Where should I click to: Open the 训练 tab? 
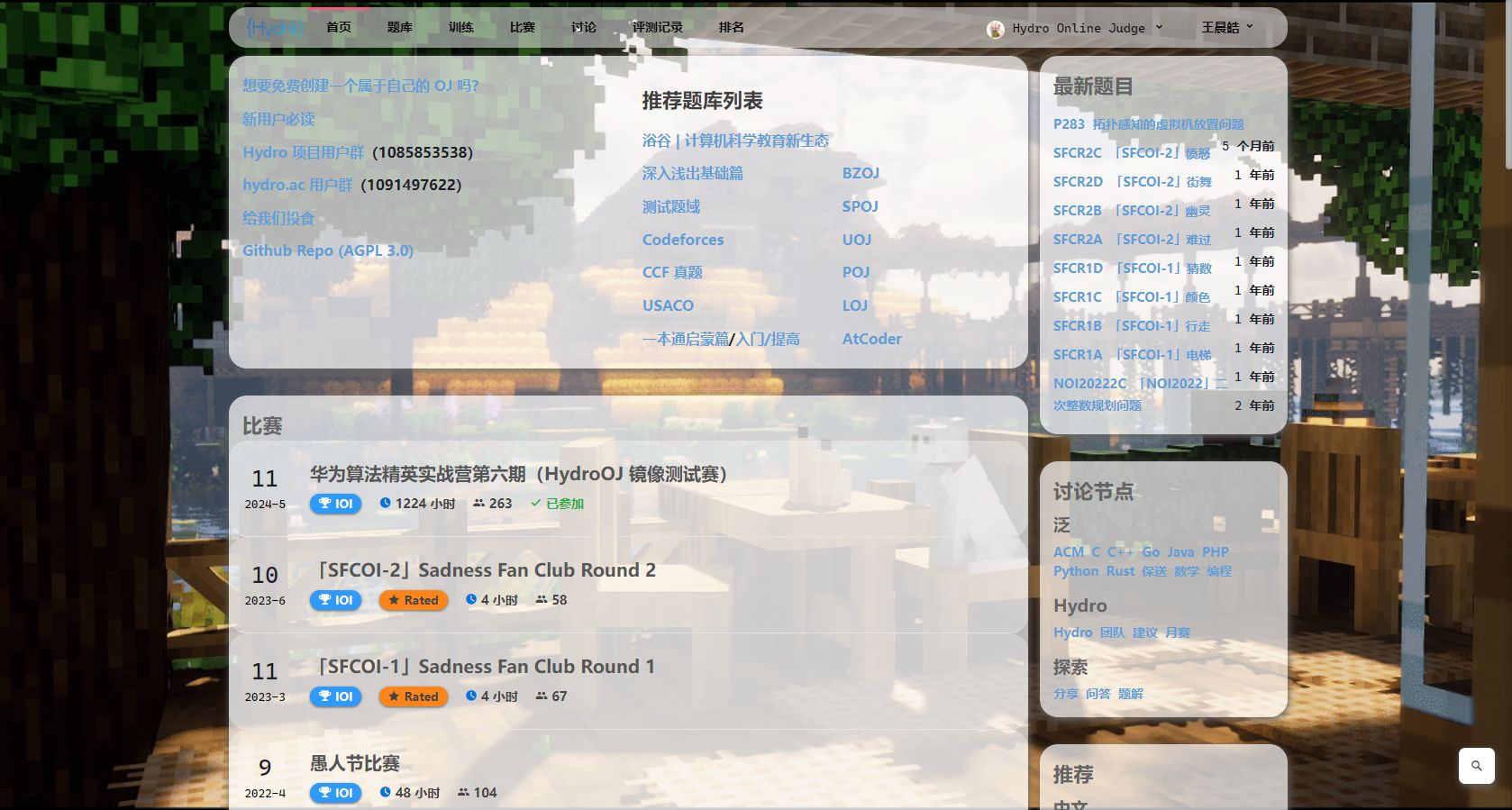pyautogui.click(x=461, y=28)
